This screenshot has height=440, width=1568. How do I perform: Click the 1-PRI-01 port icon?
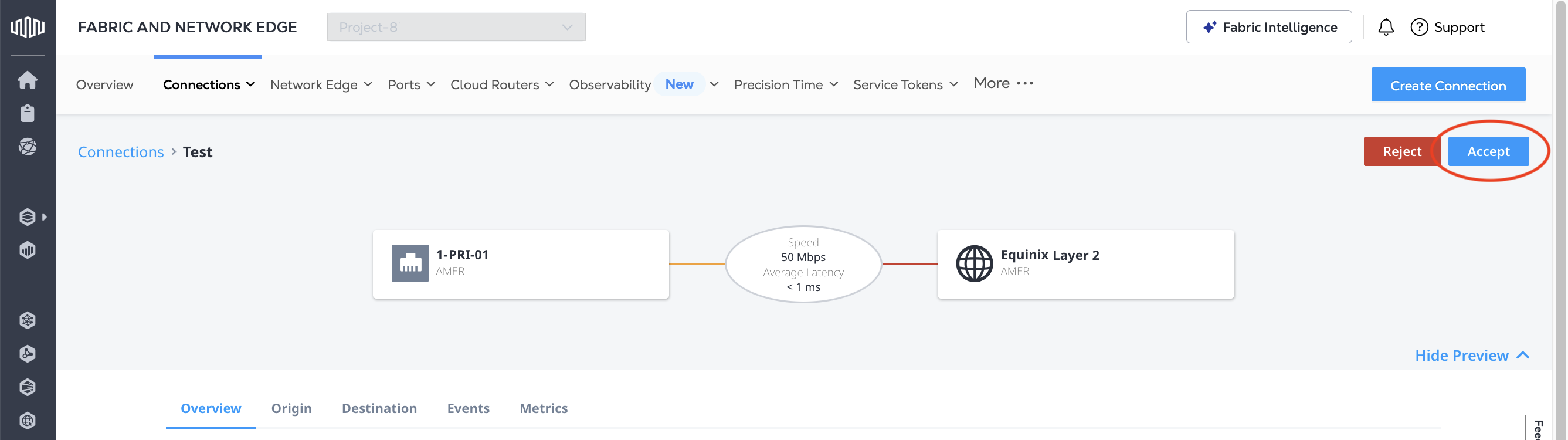pos(410,263)
